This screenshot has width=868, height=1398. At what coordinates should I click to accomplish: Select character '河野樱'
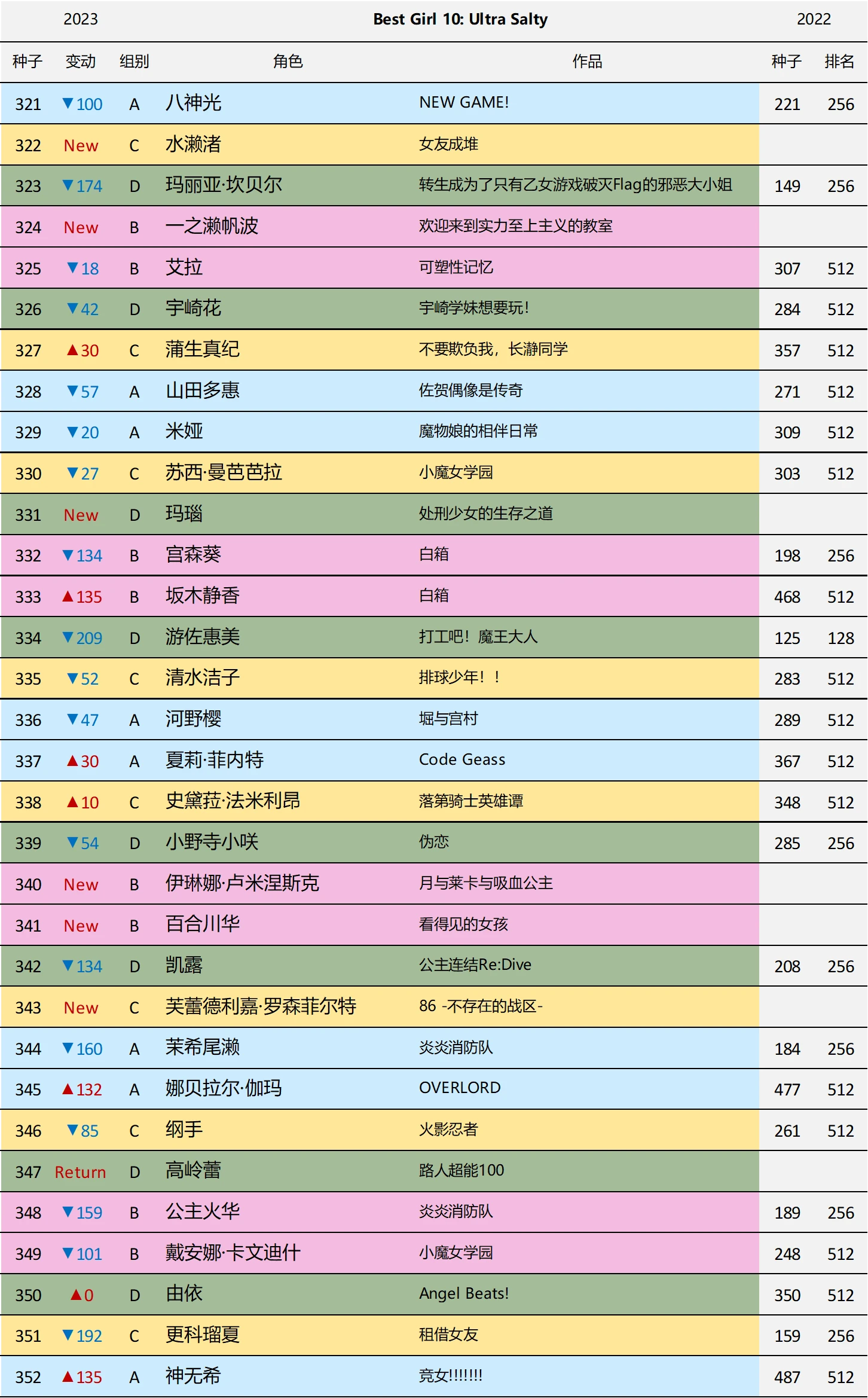(194, 719)
